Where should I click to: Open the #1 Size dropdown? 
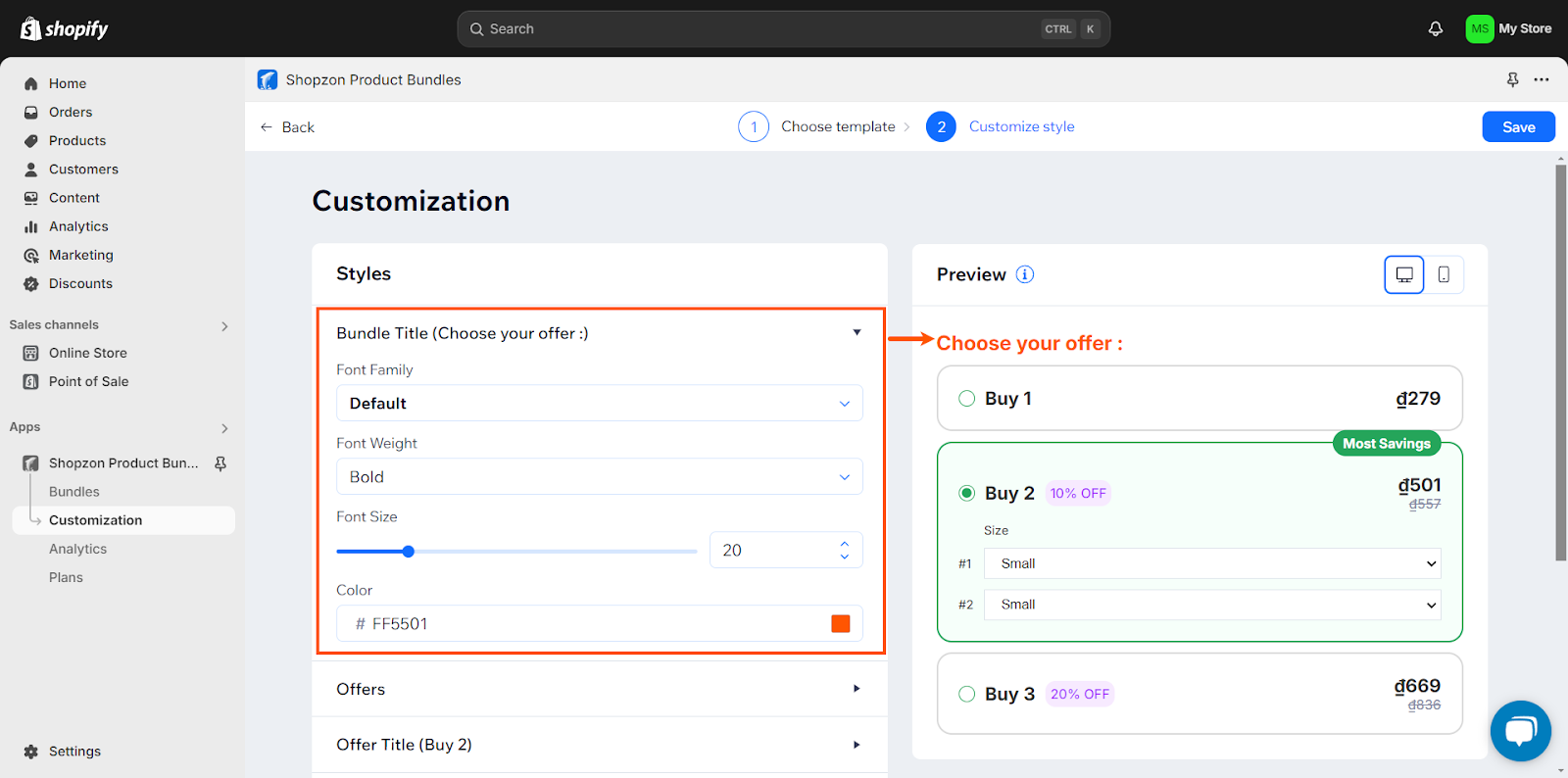(x=1213, y=563)
